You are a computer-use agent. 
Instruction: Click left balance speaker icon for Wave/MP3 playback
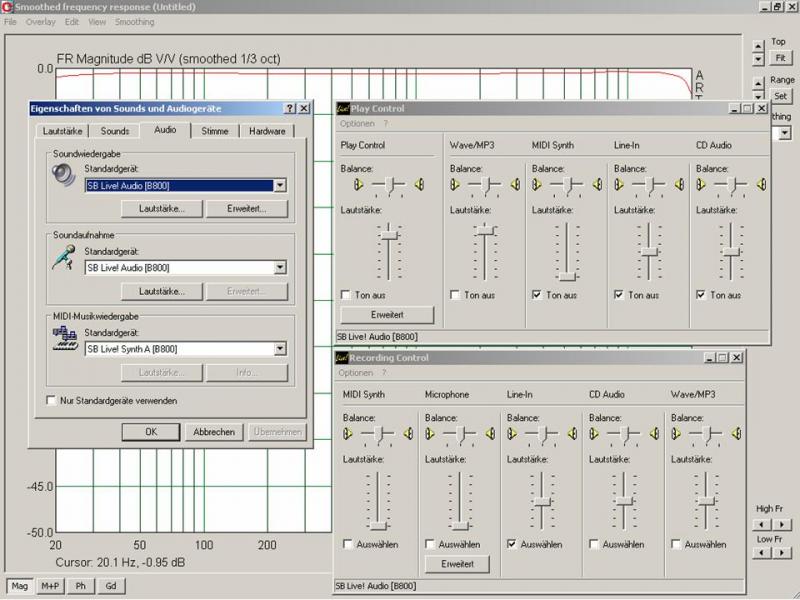(x=455, y=184)
